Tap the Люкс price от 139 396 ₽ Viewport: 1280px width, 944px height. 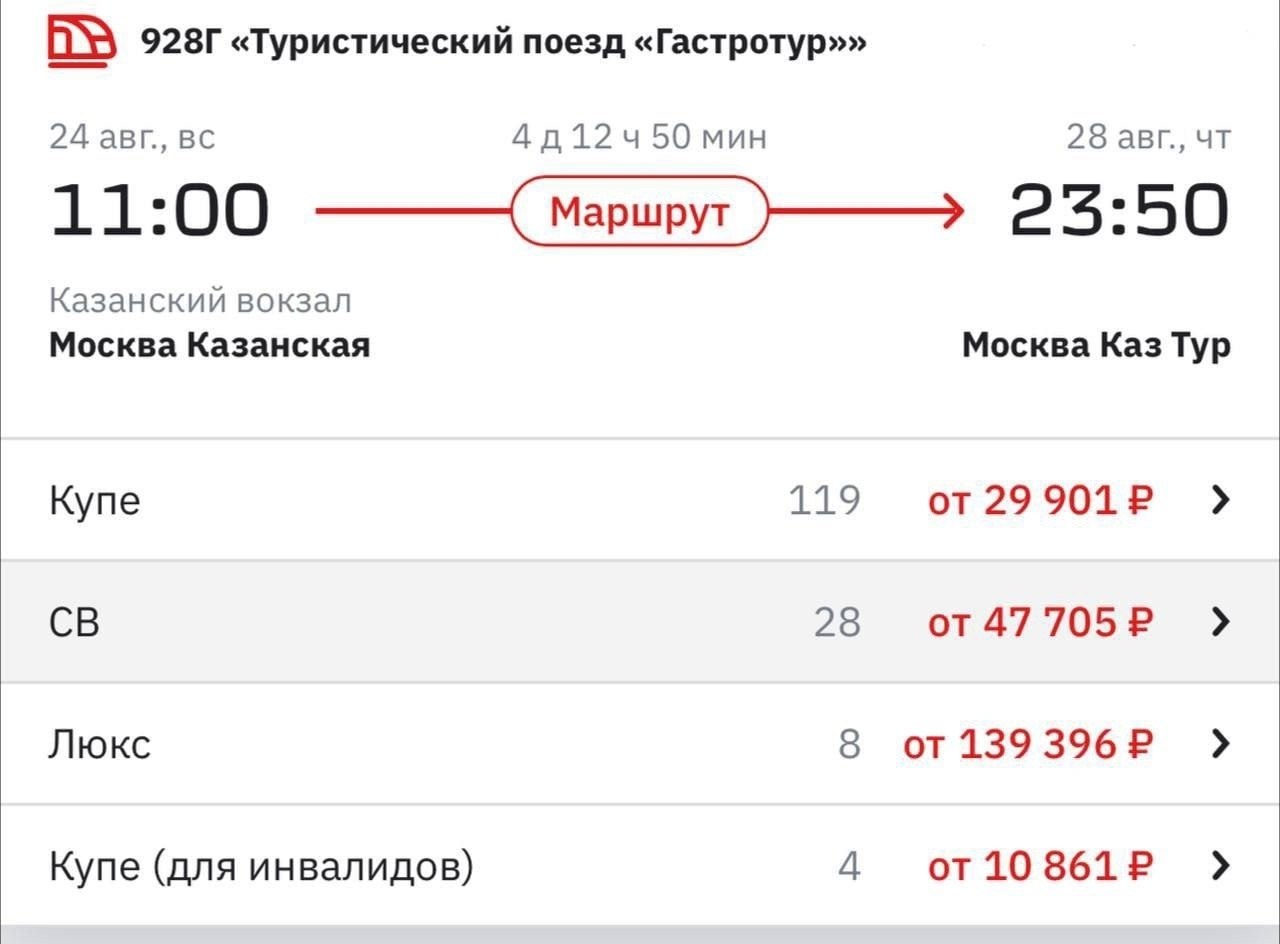pos(1028,745)
